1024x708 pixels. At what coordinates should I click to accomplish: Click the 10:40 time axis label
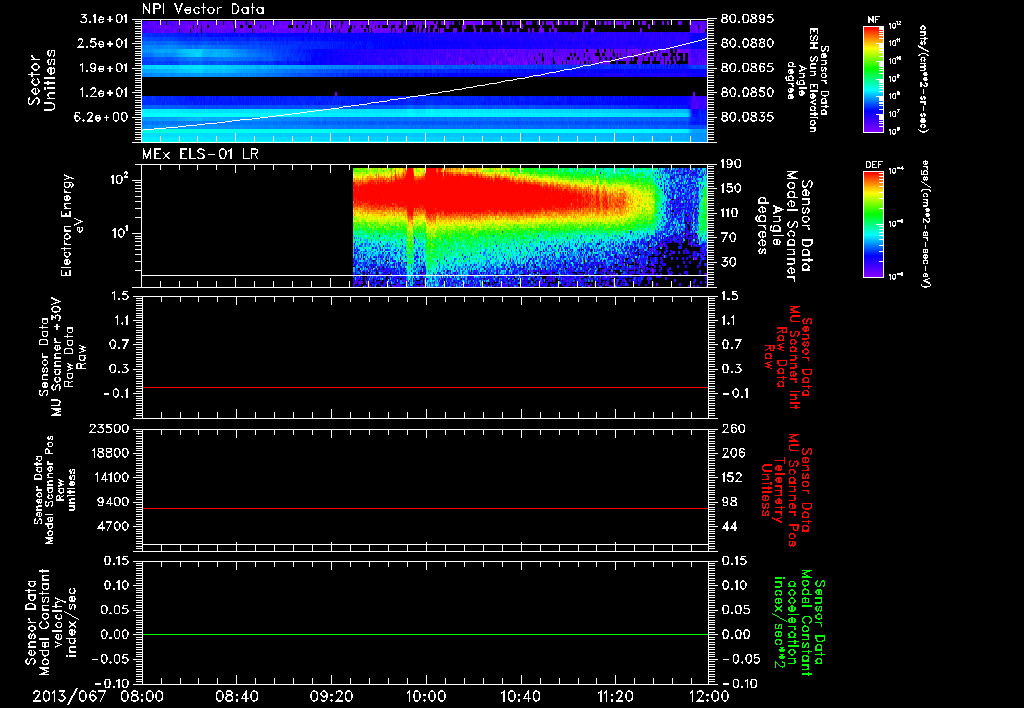(520, 696)
